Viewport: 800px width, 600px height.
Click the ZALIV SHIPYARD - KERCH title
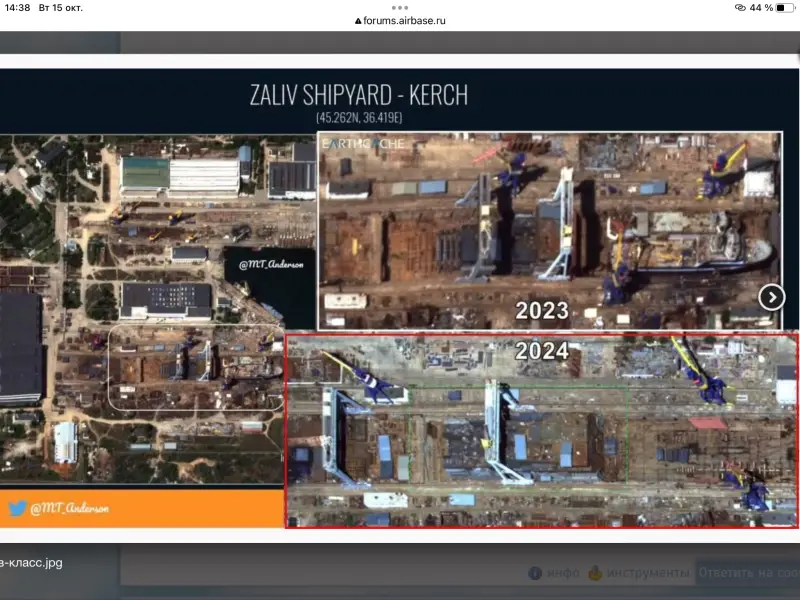click(358, 96)
